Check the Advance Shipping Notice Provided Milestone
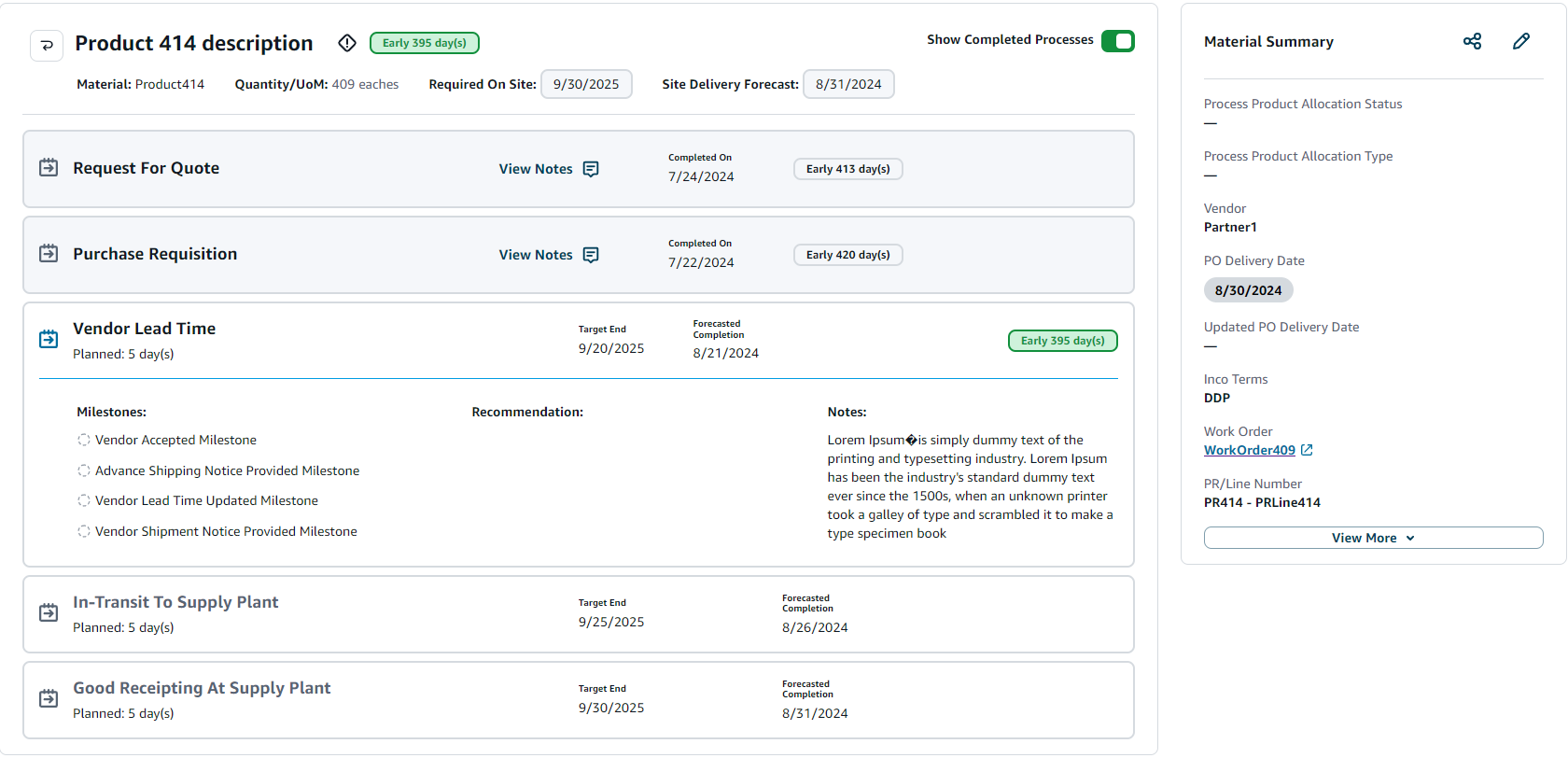The height and width of the screenshot is (772, 1568). [84, 470]
